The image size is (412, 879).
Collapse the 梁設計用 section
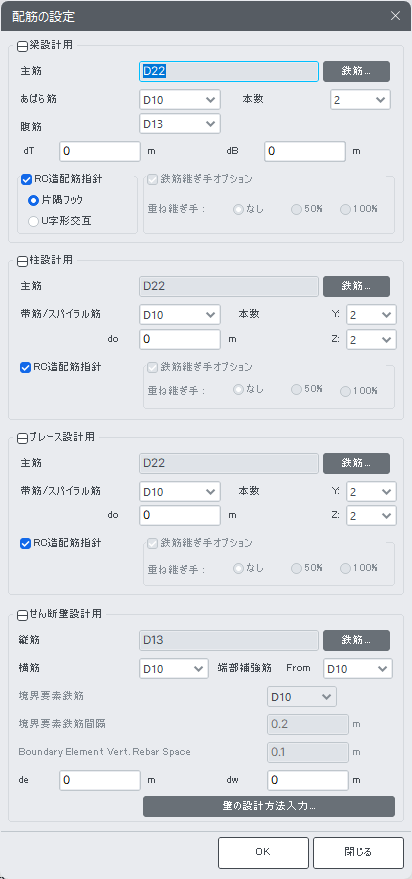pyautogui.click(x=22, y=47)
